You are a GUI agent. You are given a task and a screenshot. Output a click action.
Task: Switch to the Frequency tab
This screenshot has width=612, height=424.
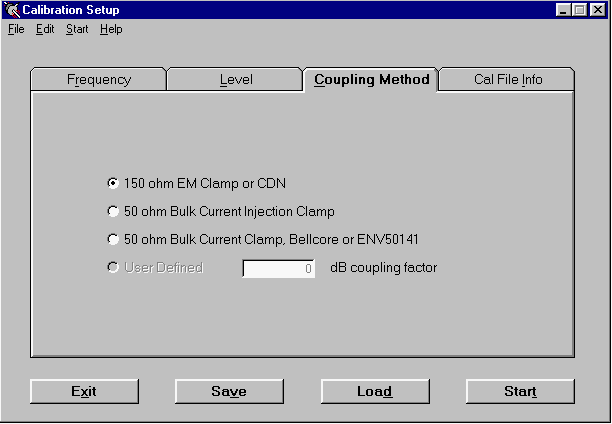(98, 80)
